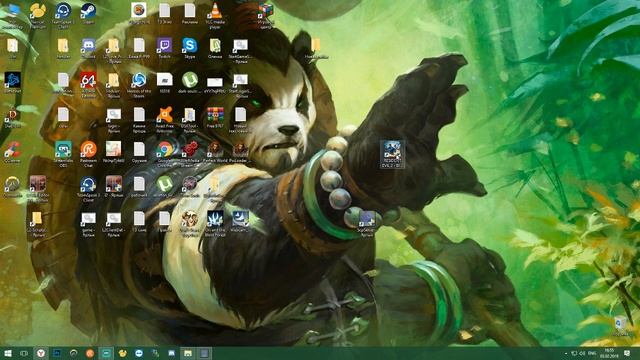Select Heroes of the Storm icon

[139, 84]
